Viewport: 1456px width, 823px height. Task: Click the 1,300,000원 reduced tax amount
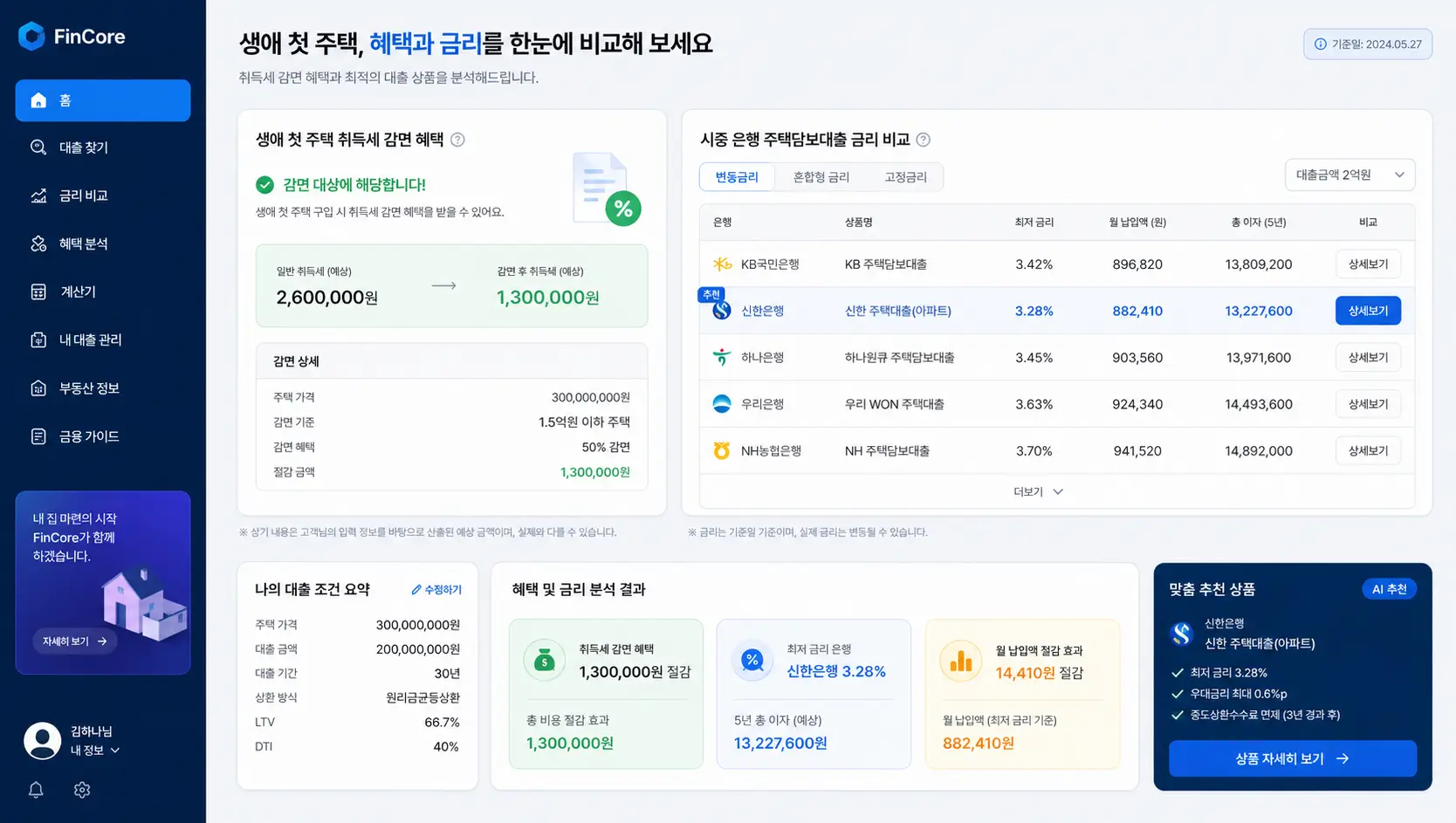(x=547, y=298)
